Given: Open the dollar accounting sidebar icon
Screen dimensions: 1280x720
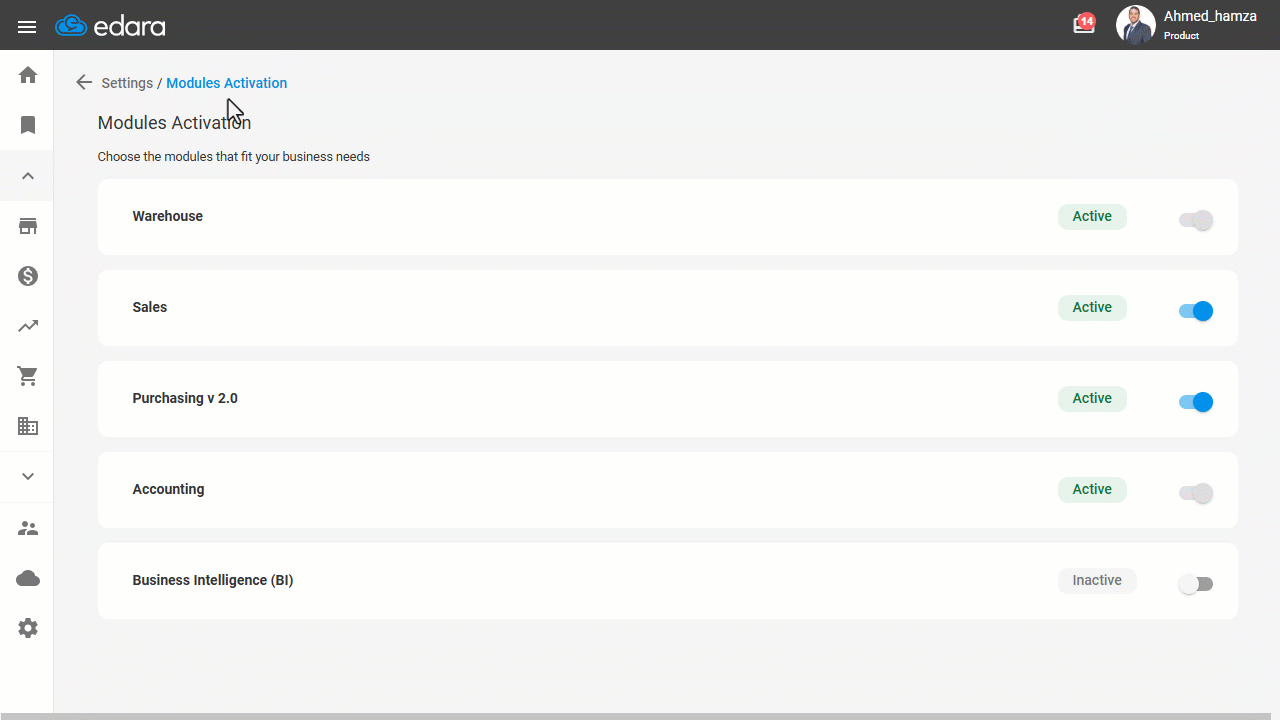Looking at the screenshot, I should pos(28,276).
